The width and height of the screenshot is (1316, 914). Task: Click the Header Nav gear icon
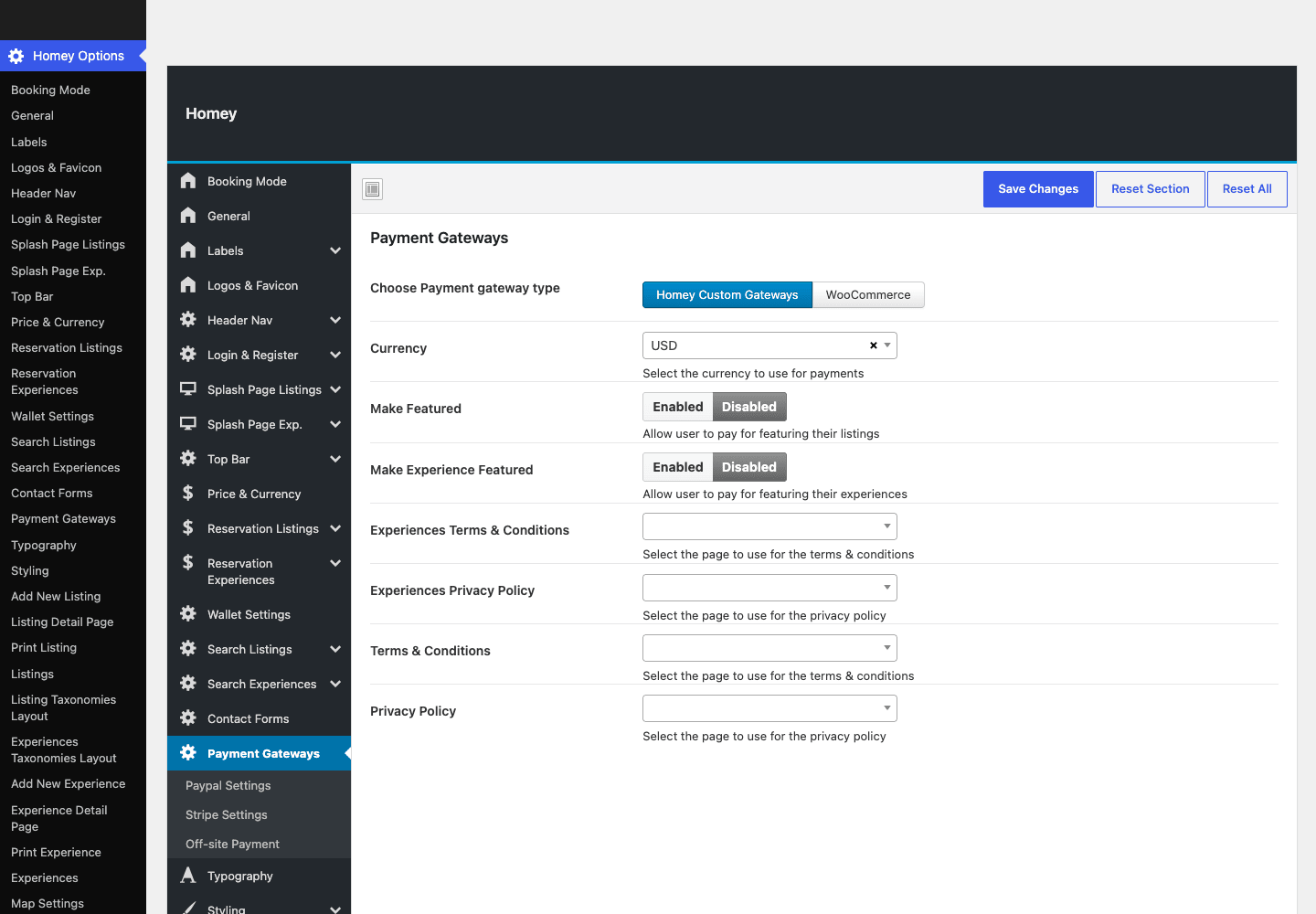click(188, 320)
